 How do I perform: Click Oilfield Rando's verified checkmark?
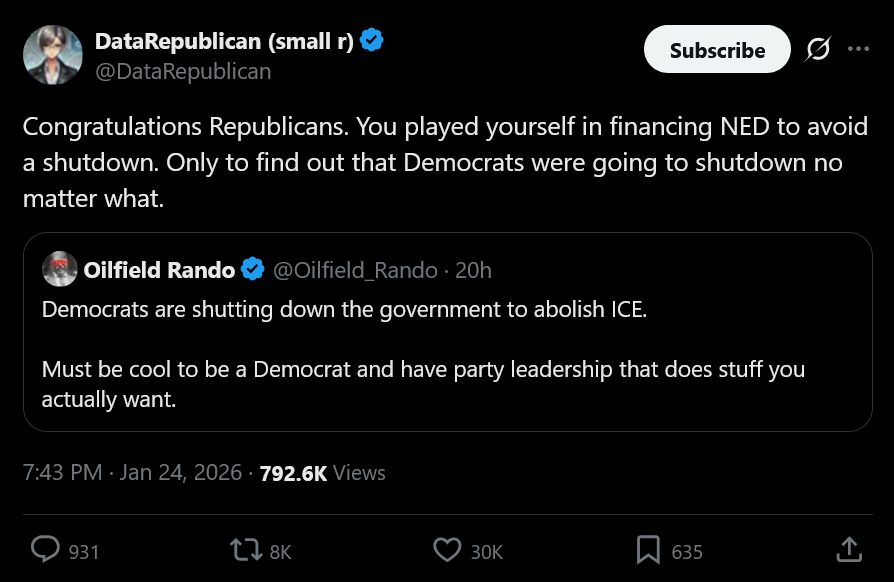click(253, 270)
